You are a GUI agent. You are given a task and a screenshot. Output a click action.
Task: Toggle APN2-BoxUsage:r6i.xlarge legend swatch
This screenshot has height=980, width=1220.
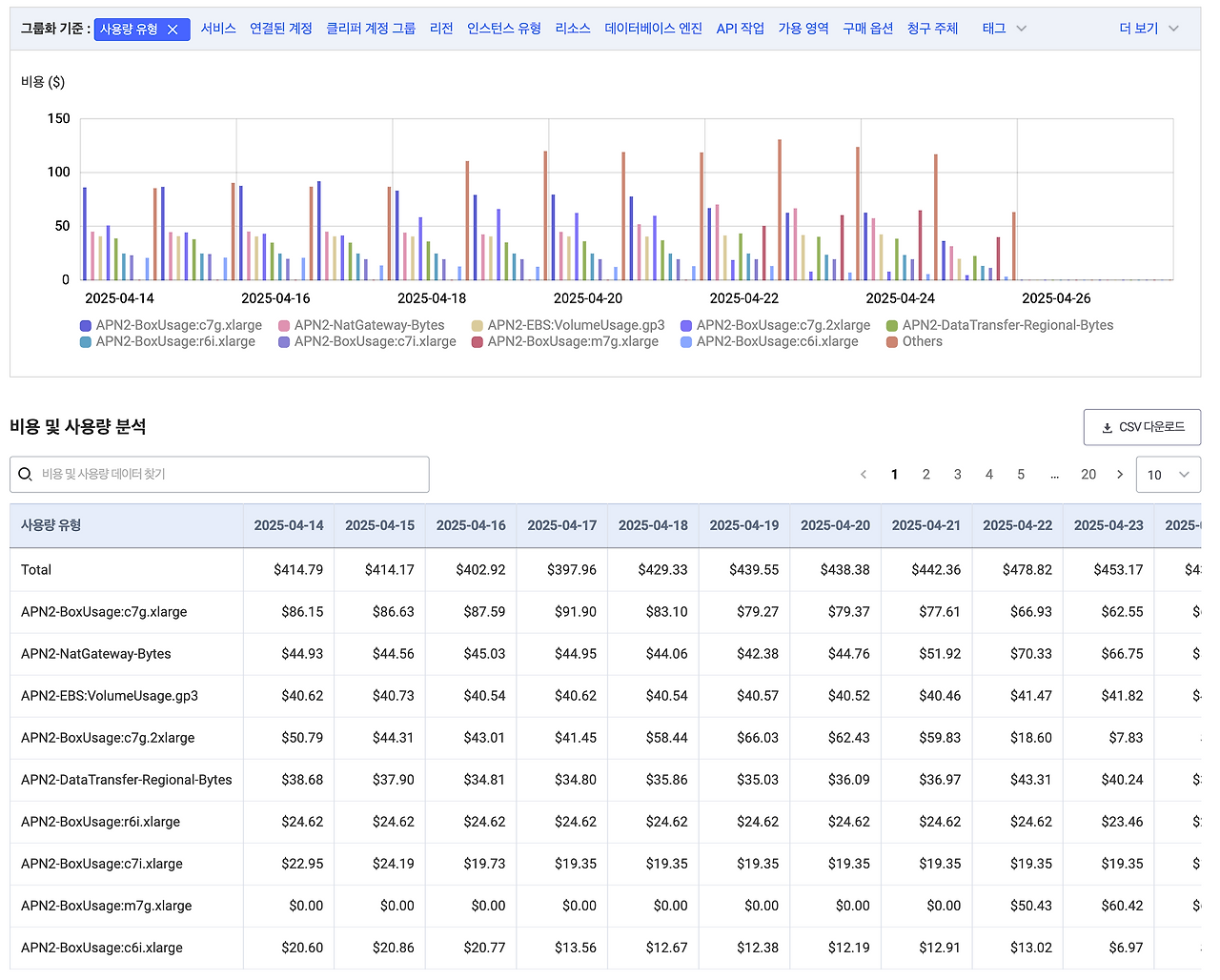click(86, 342)
